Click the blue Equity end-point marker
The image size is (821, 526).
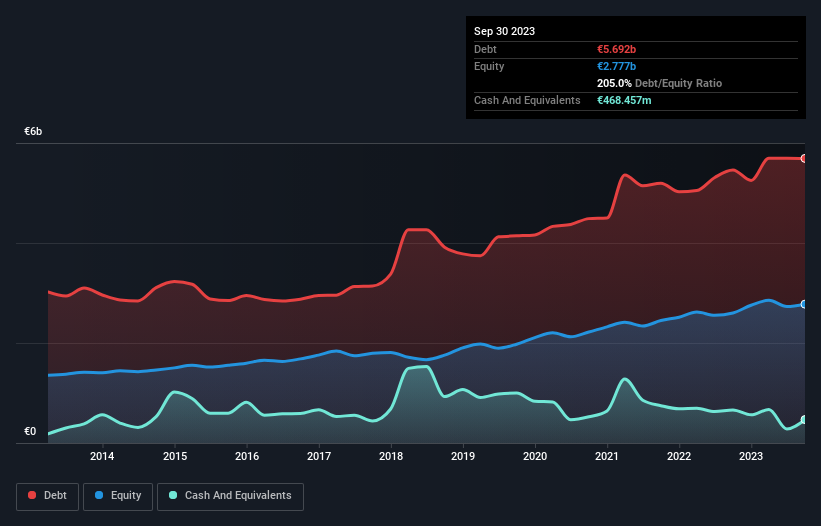pos(804,304)
